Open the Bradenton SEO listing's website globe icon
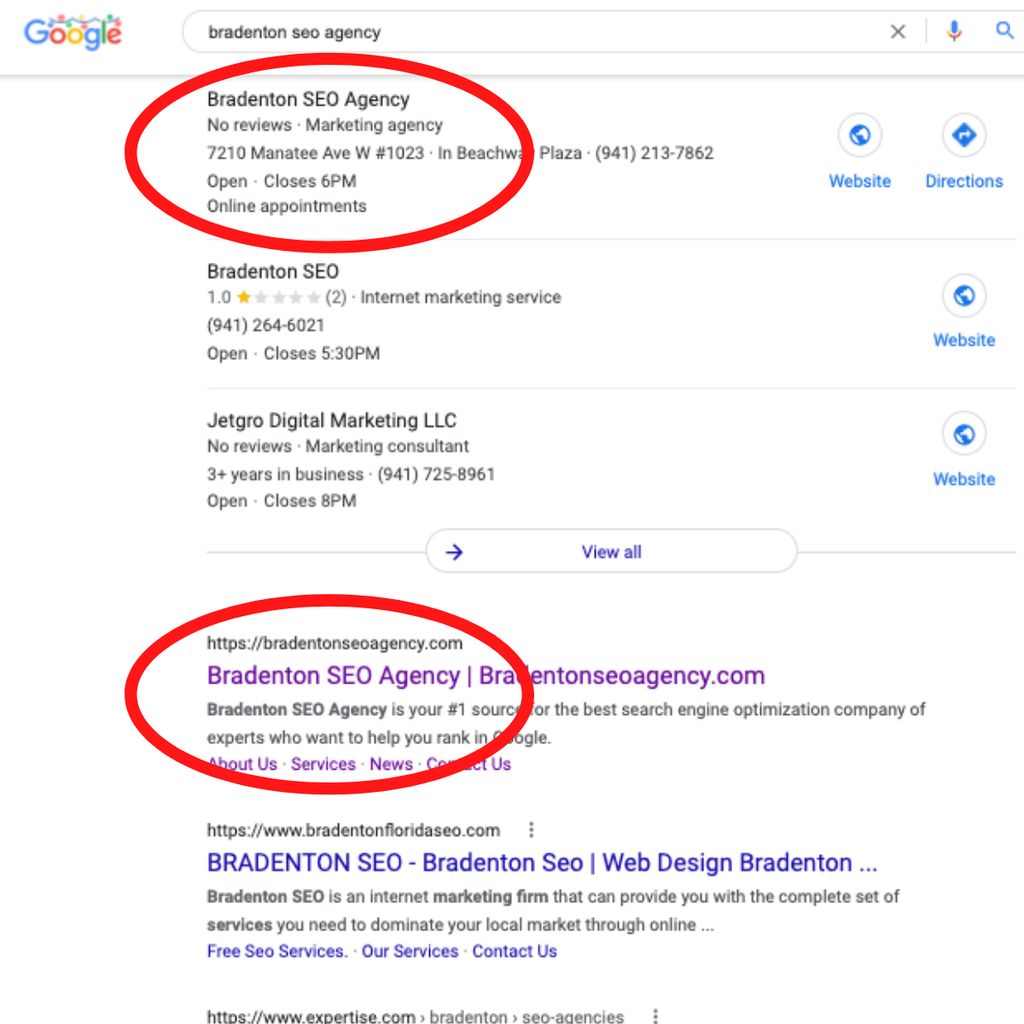The image size is (1024, 1024). point(963,296)
